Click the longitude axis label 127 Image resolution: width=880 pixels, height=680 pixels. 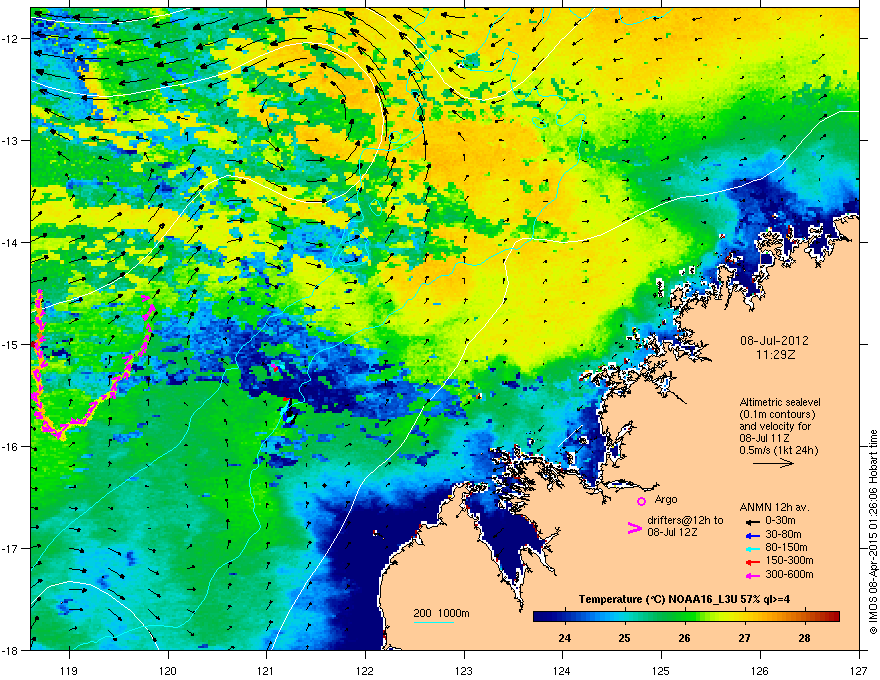click(859, 670)
